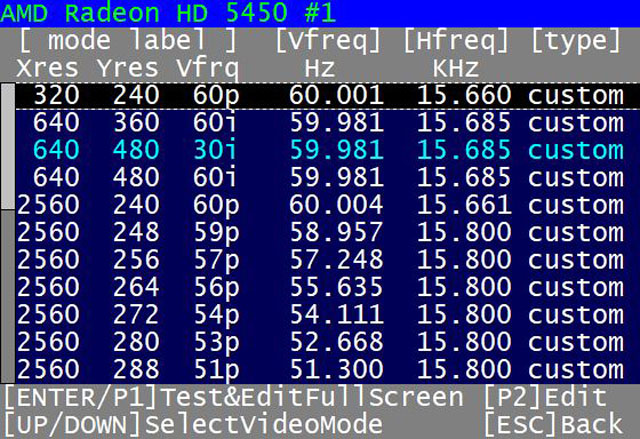This screenshot has height=439, width=640.
Task: Select the cyan 640 480 30i mode row
Action: pyautogui.click(x=327, y=150)
